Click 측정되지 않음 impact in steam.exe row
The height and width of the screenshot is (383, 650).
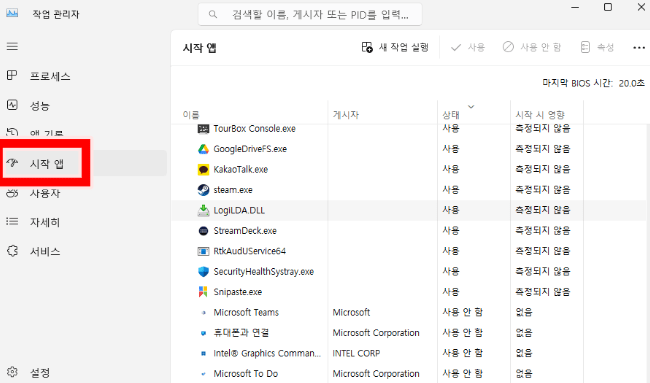coord(543,190)
